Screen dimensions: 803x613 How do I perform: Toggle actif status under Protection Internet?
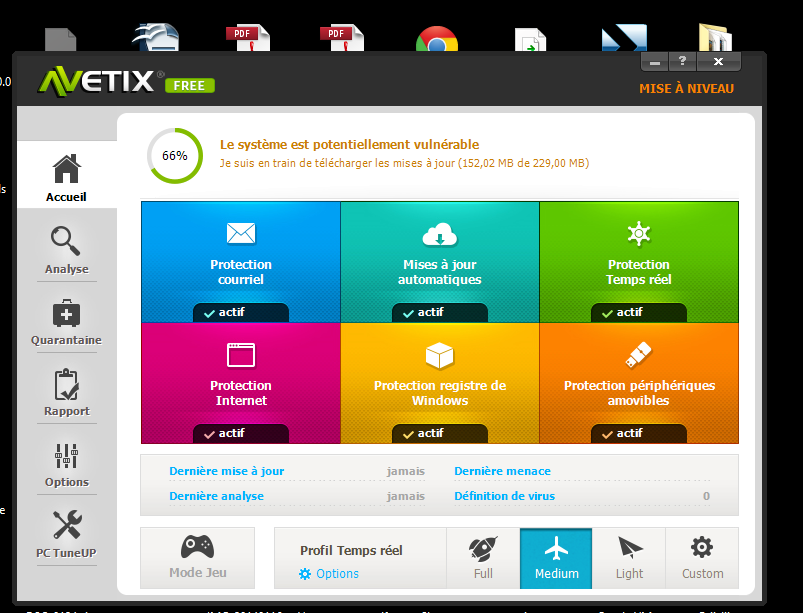[241, 434]
